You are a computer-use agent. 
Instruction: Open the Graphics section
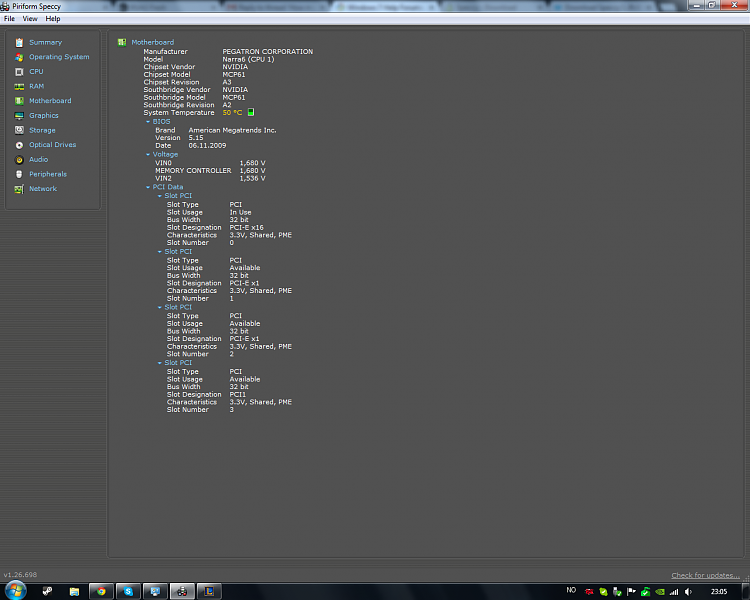coord(44,116)
